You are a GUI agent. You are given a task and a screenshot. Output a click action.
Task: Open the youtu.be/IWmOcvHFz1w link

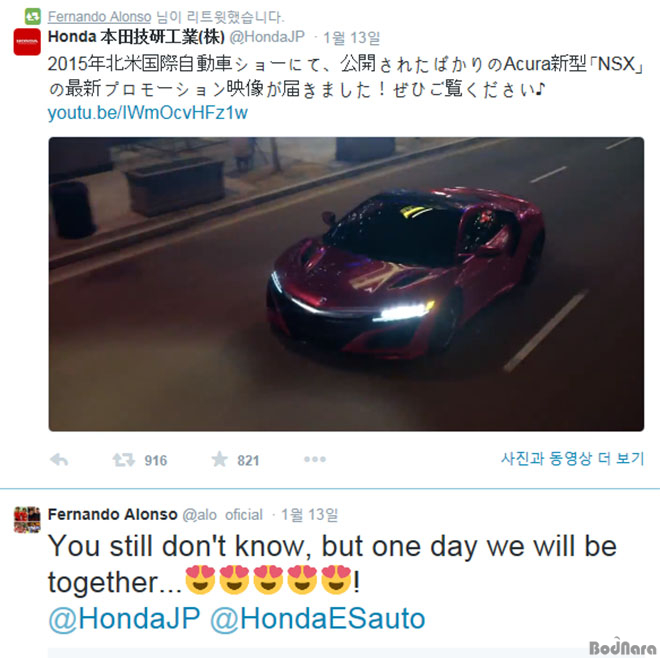(148, 113)
